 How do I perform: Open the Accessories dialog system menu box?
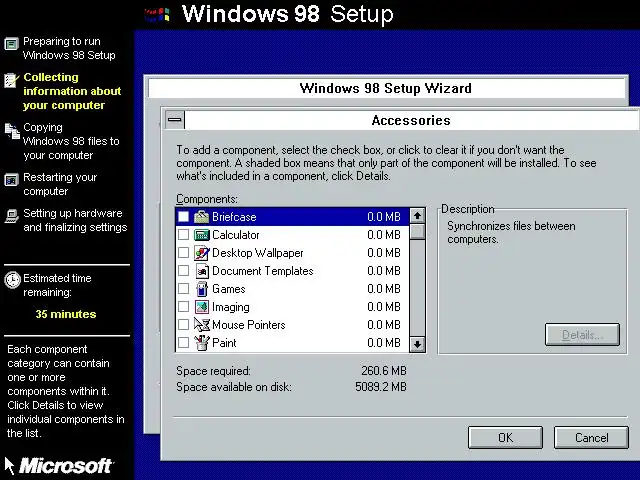pos(175,120)
